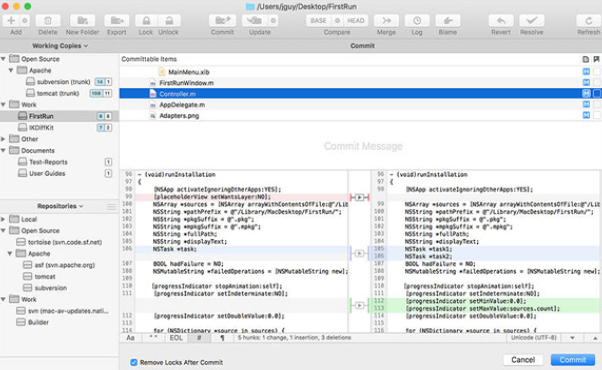Click the modified status badge for Adapters.png
602x370 pixels.
coord(586,115)
